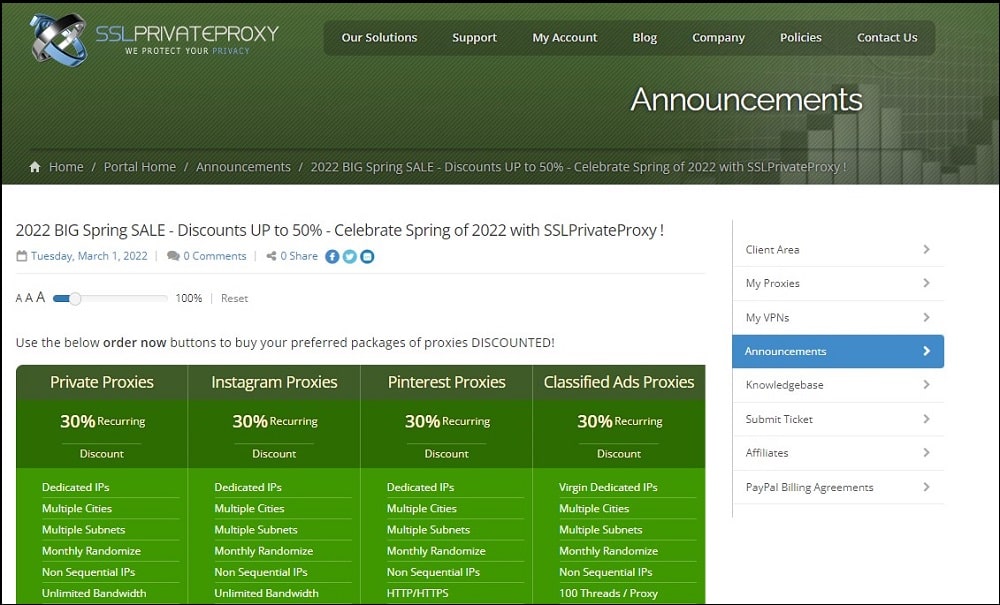Open Client Area in the sidebar
The image size is (1000, 605).
point(838,249)
